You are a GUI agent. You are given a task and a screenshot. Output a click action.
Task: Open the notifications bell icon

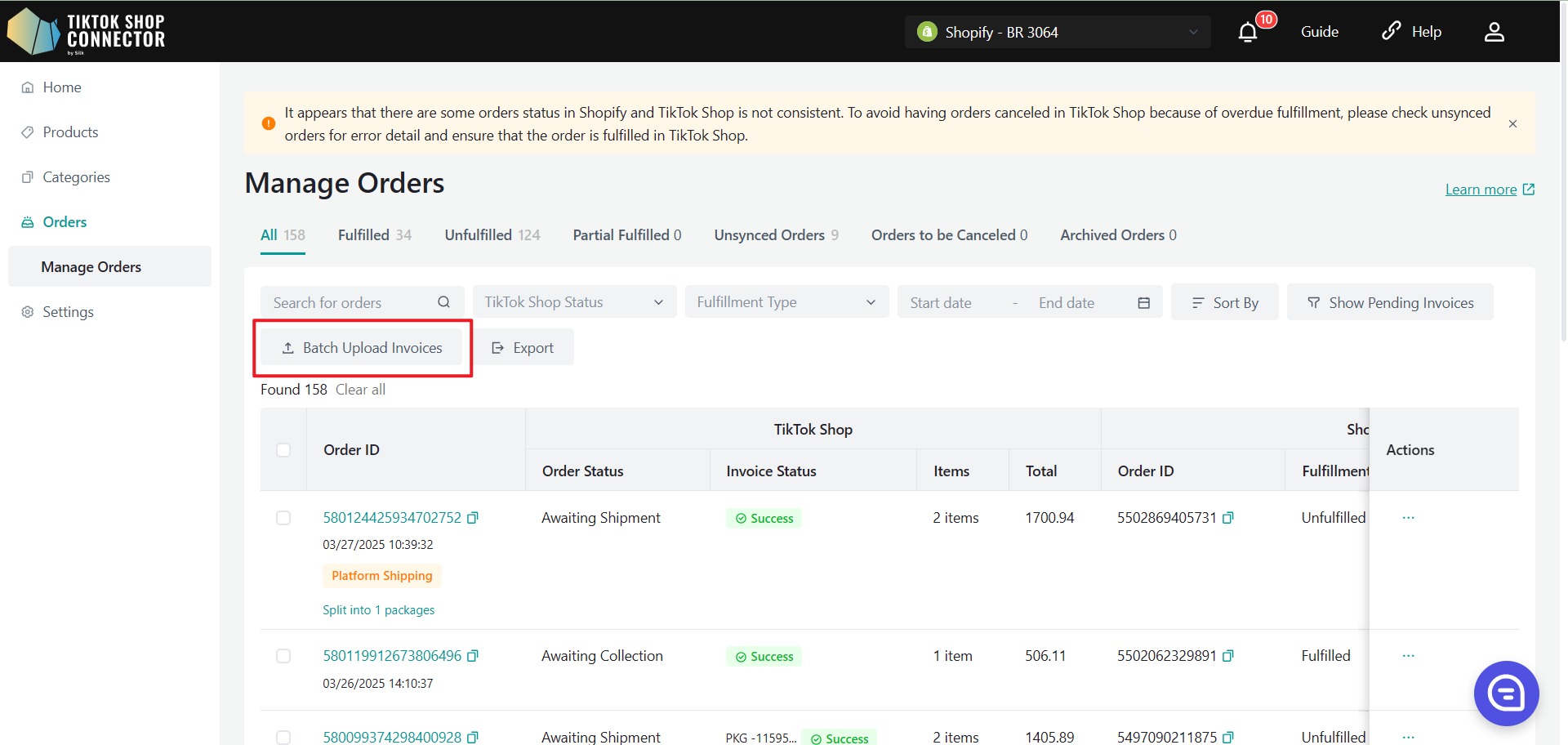click(1248, 33)
